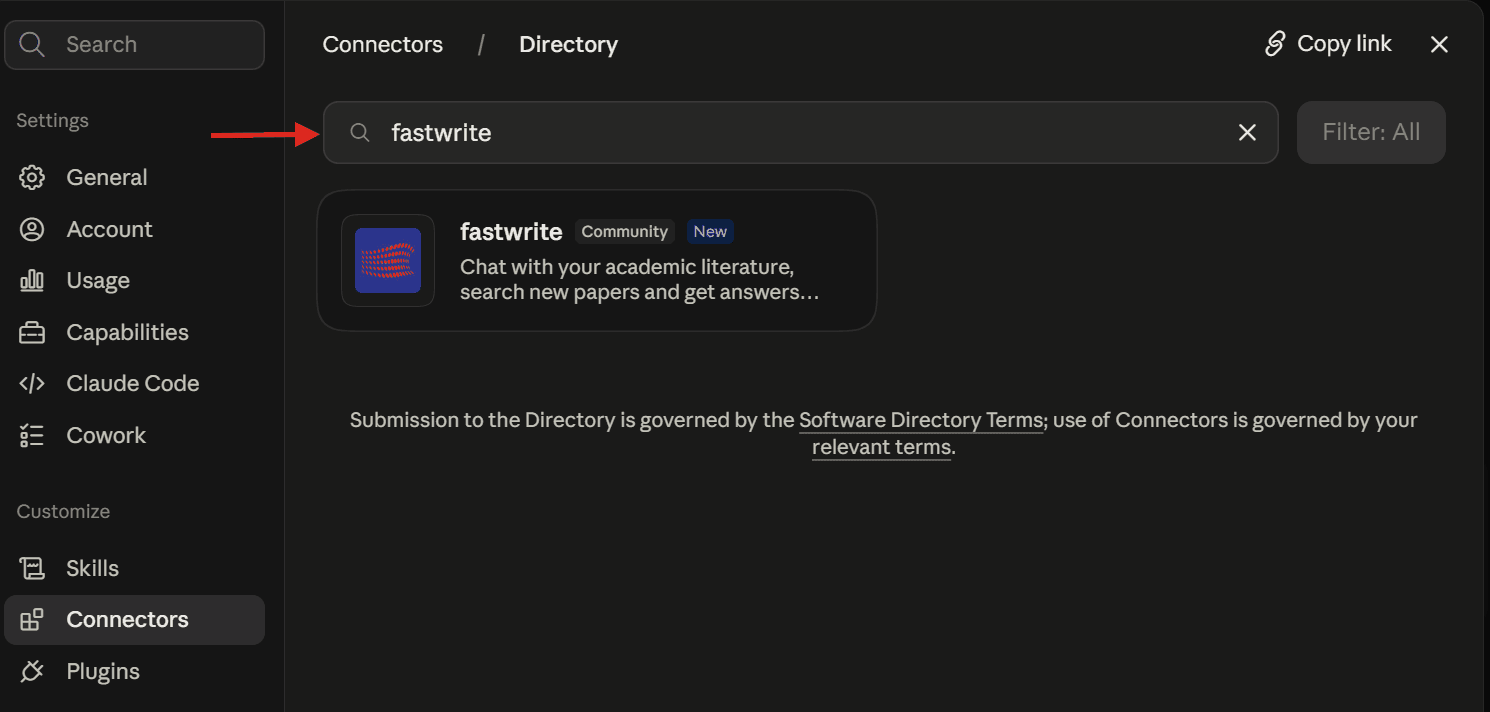Click the Settings section heading
Screen dimensions: 1490x712
(x=53, y=120)
